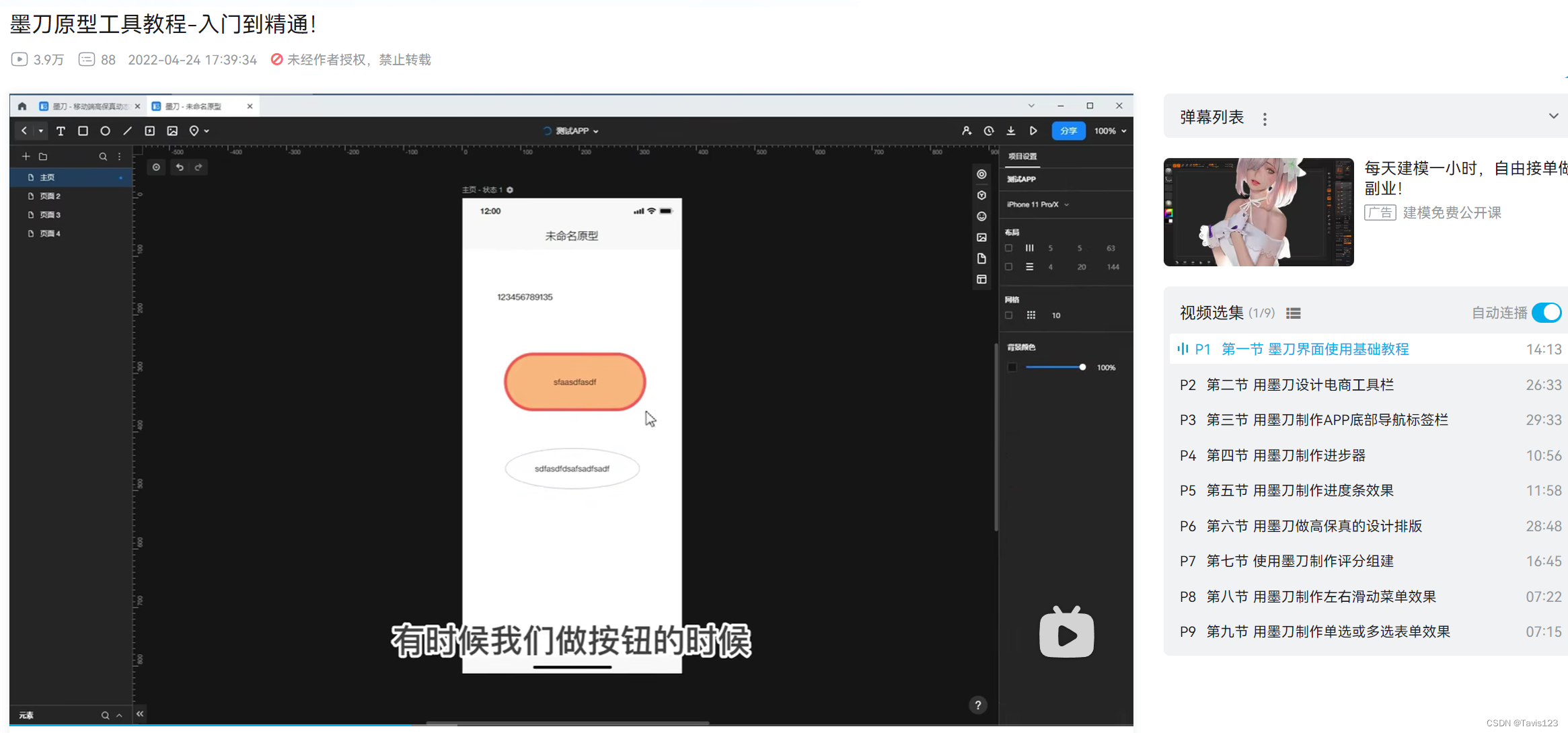Enable the grid checkbox under 网格
The width and height of the screenshot is (1568, 733).
[x=1008, y=315]
